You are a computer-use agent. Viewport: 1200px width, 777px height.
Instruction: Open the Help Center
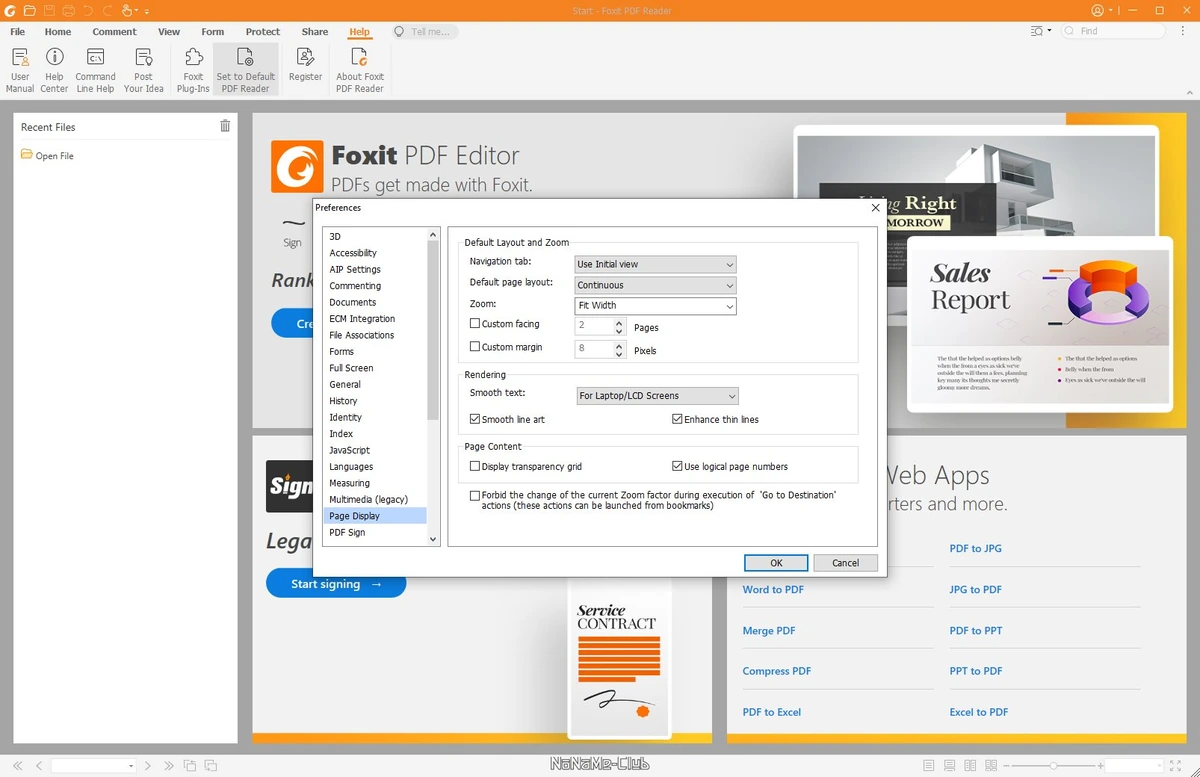54,70
